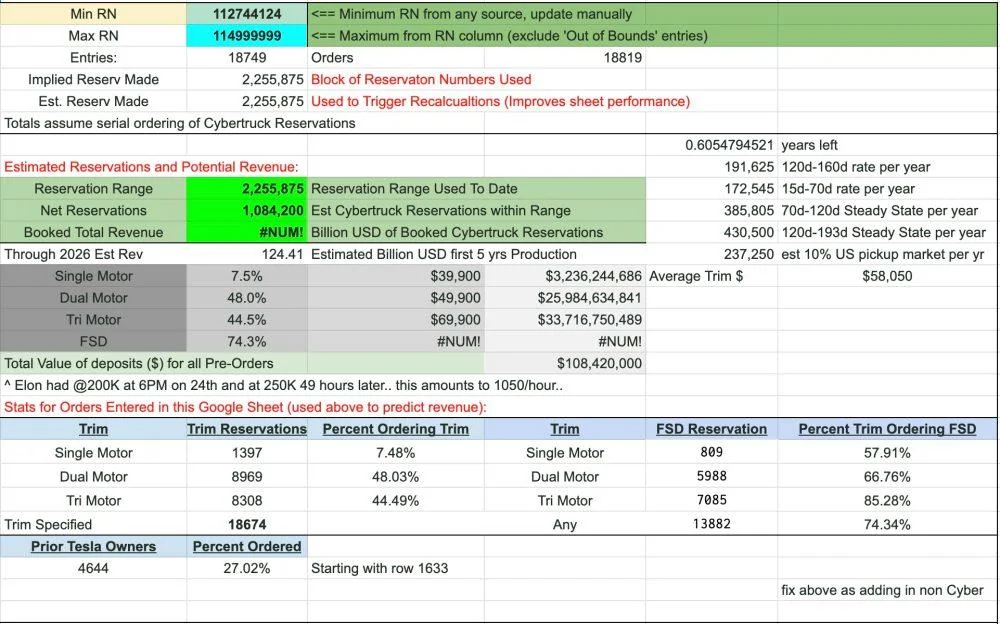This screenshot has width=1000, height=624.
Task: Click the Percent Ordered header
Action: [247, 547]
